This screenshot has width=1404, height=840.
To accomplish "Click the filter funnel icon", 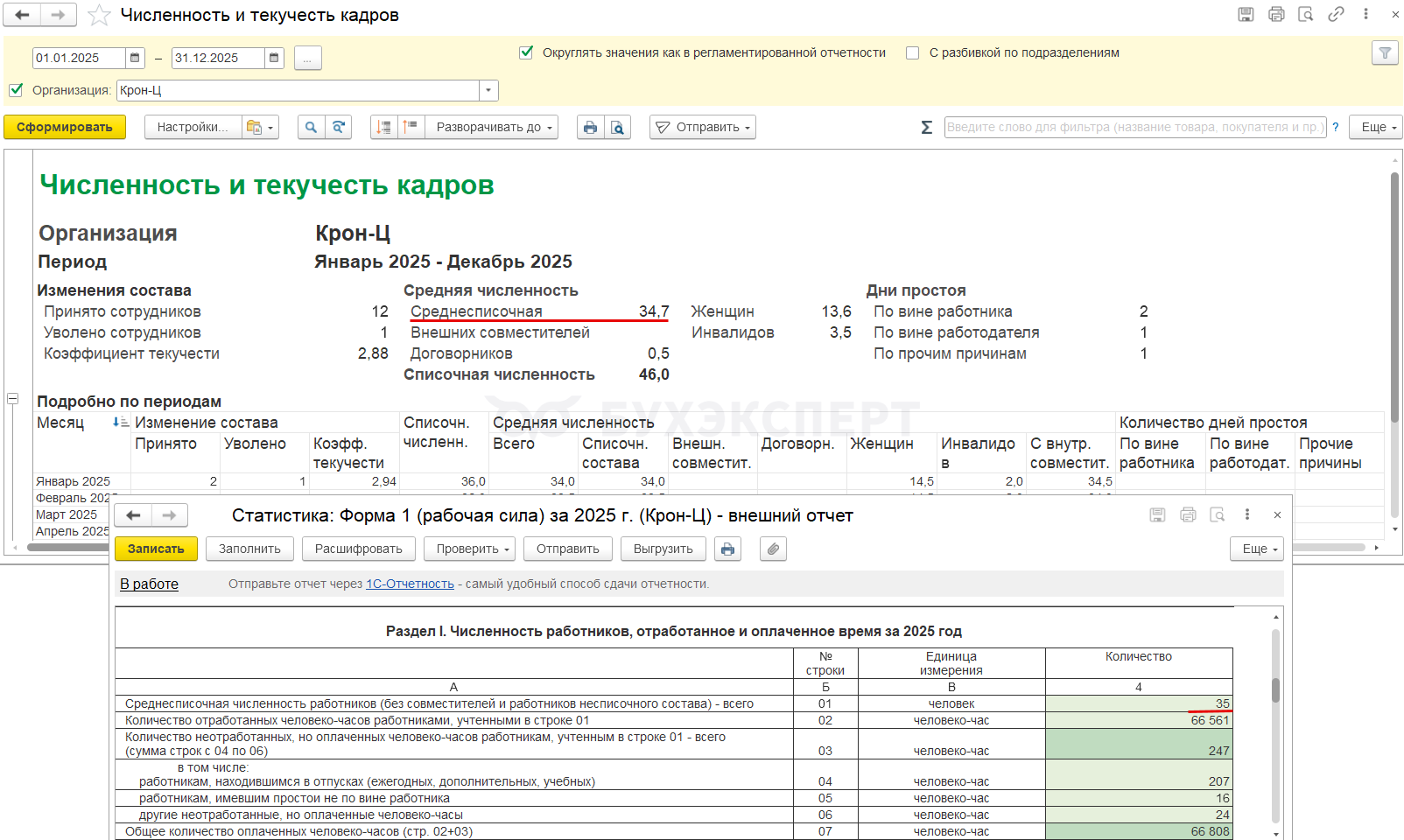I will pos(1385,53).
